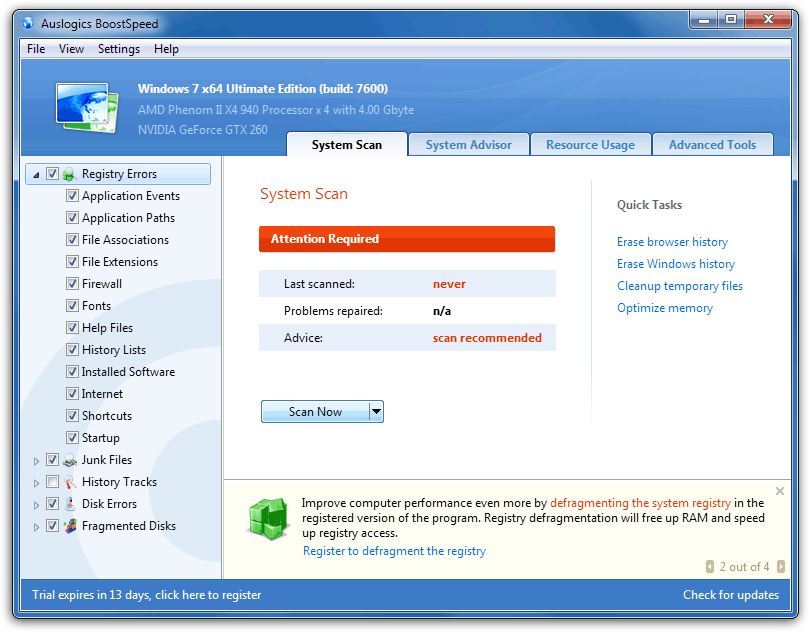Uncheck the Firewall checkbox

pyautogui.click(x=72, y=284)
